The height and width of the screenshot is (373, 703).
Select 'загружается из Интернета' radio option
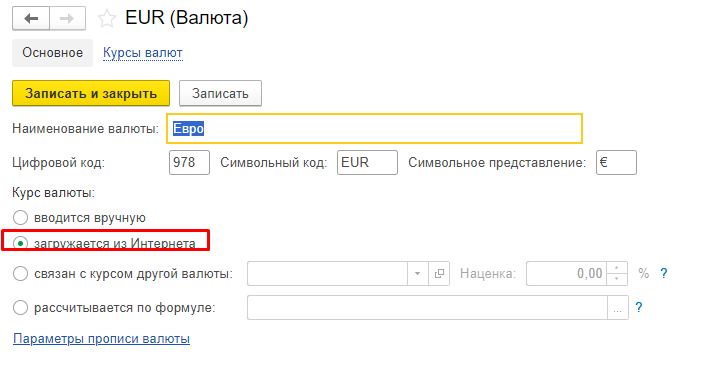click(x=20, y=243)
